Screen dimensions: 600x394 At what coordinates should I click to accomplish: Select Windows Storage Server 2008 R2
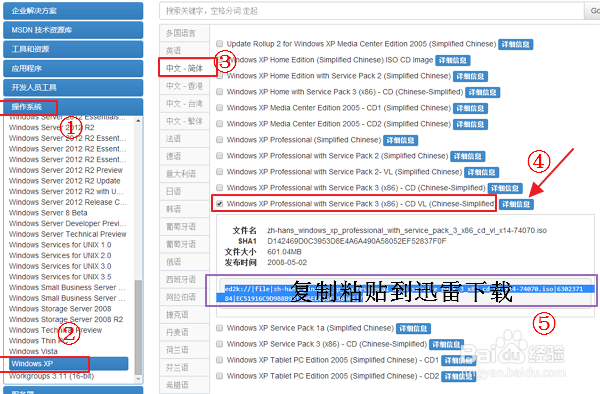(x=66, y=319)
